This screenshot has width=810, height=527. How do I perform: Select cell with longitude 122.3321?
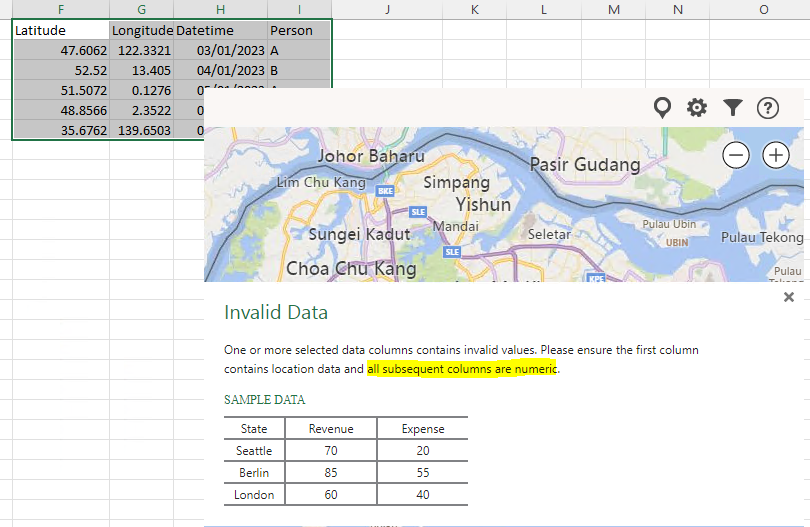(x=142, y=51)
